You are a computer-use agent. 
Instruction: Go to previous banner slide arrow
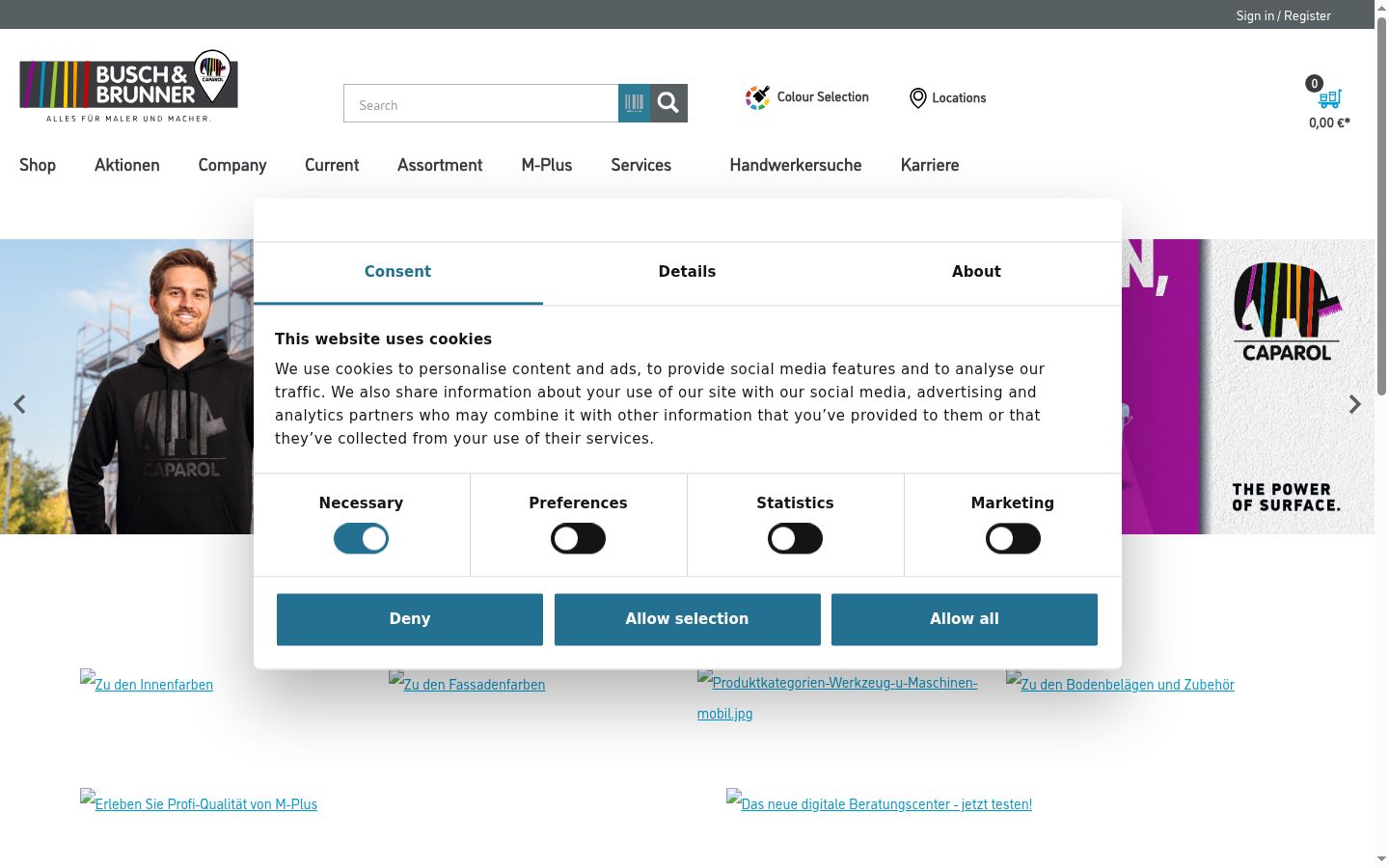coord(19,404)
